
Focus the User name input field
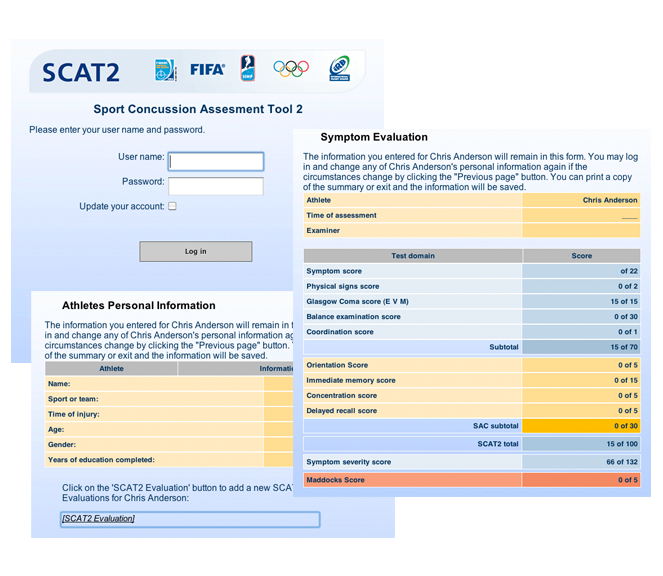(216, 162)
